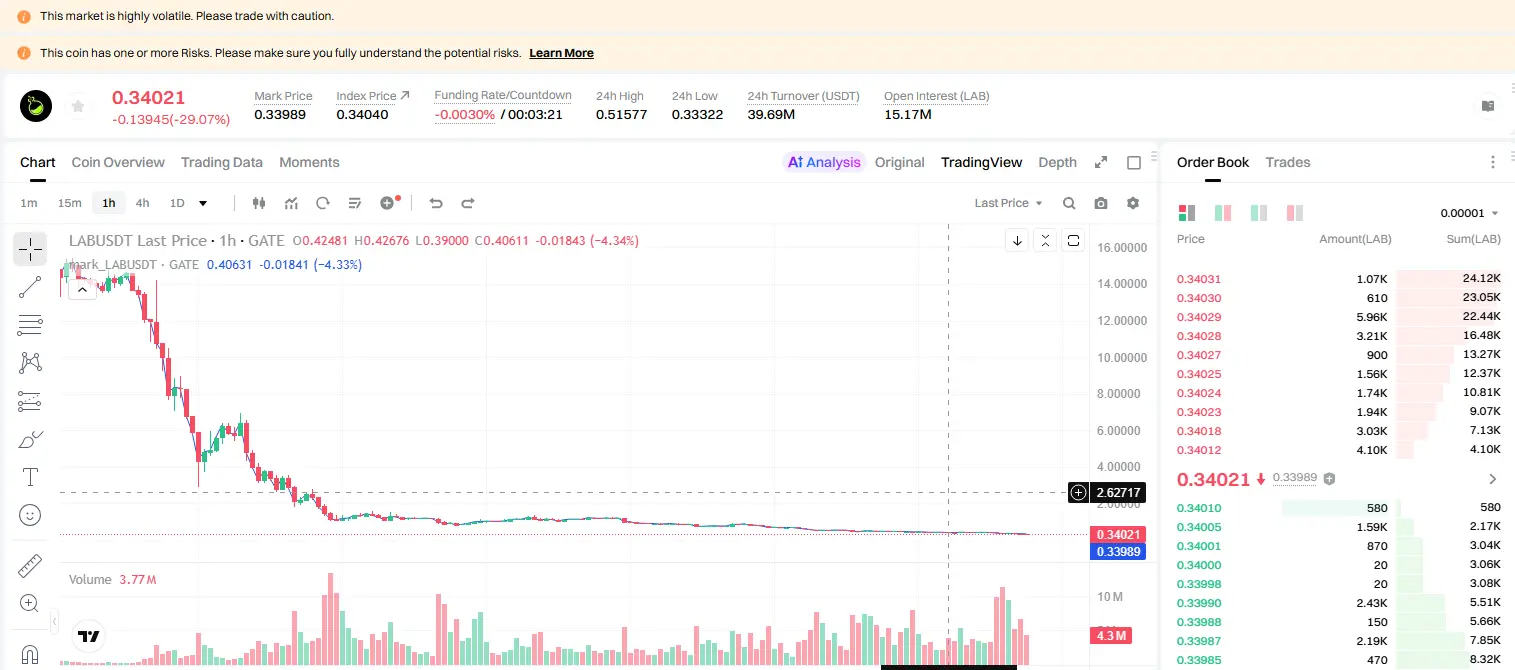The width and height of the screenshot is (1515, 670).
Task: Activate the zoom in tool
Action: click(x=30, y=604)
